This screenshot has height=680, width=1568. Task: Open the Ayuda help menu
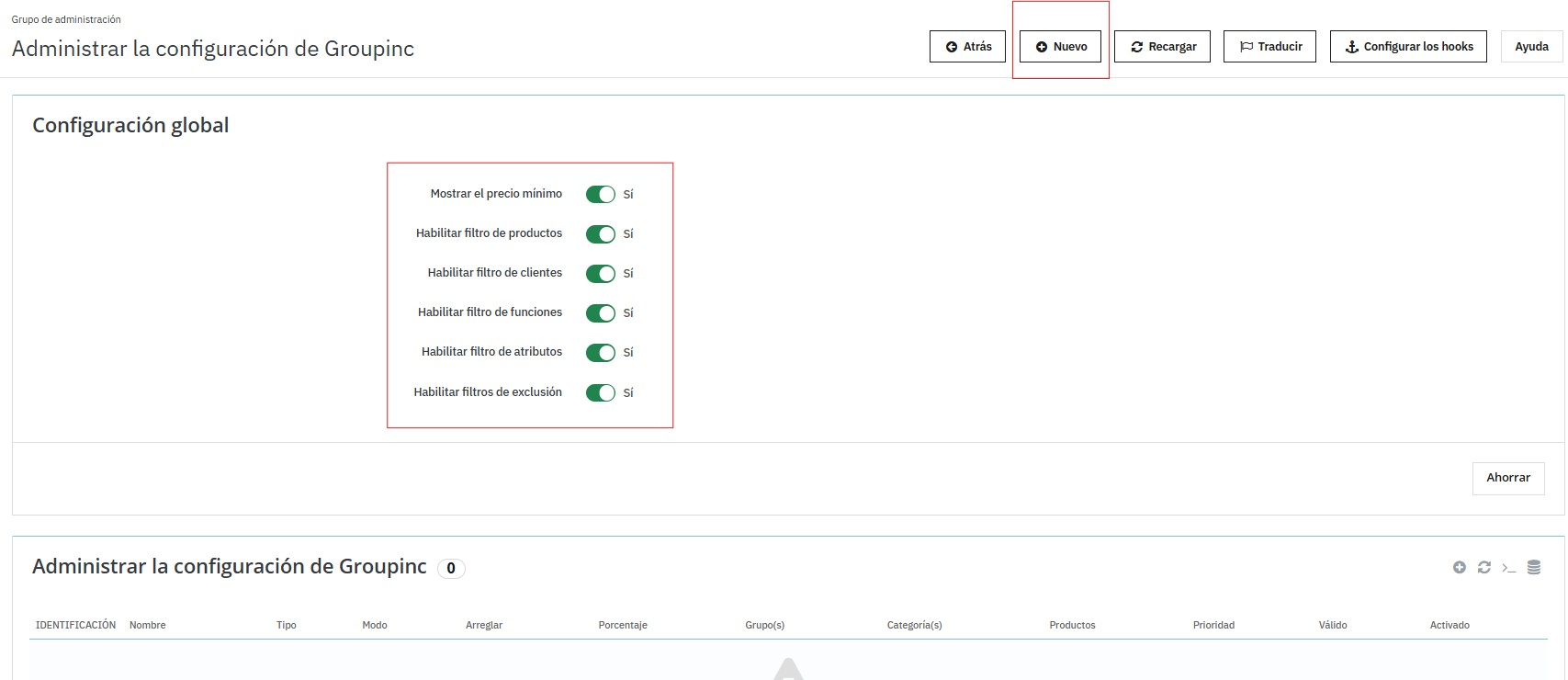coord(1531,47)
